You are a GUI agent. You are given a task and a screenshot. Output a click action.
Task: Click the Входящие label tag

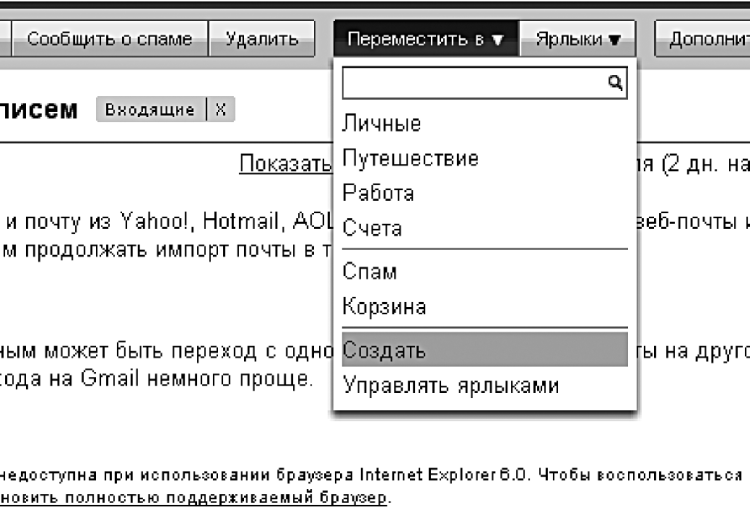[x=150, y=110]
